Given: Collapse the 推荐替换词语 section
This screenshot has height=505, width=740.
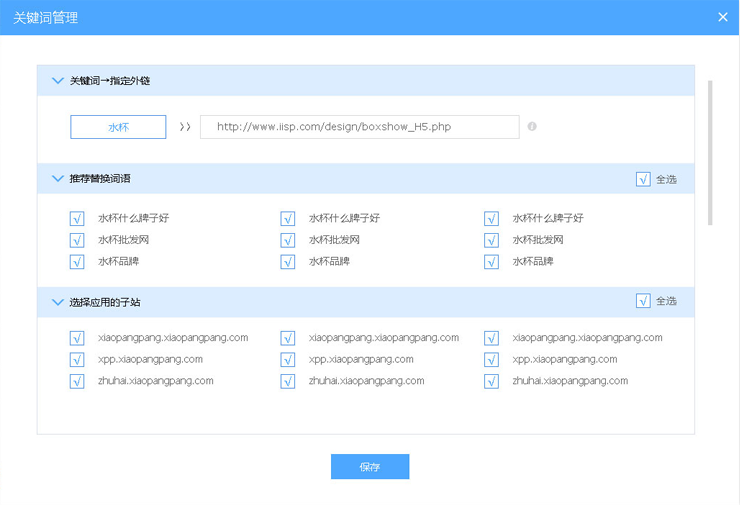Looking at the screenshot, I should (x=57, y=179).
